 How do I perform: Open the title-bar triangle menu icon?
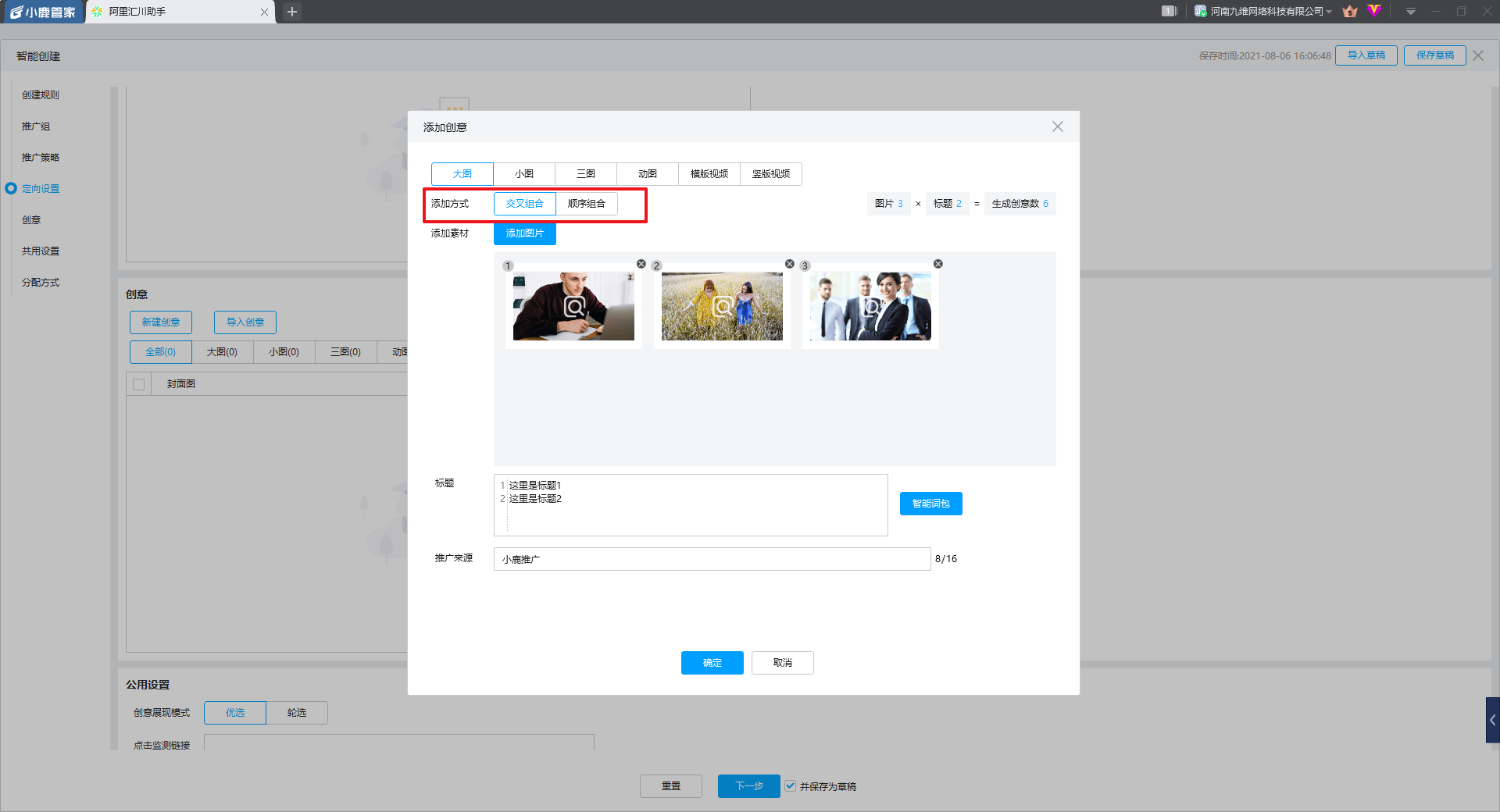(x=1411, y=12)
